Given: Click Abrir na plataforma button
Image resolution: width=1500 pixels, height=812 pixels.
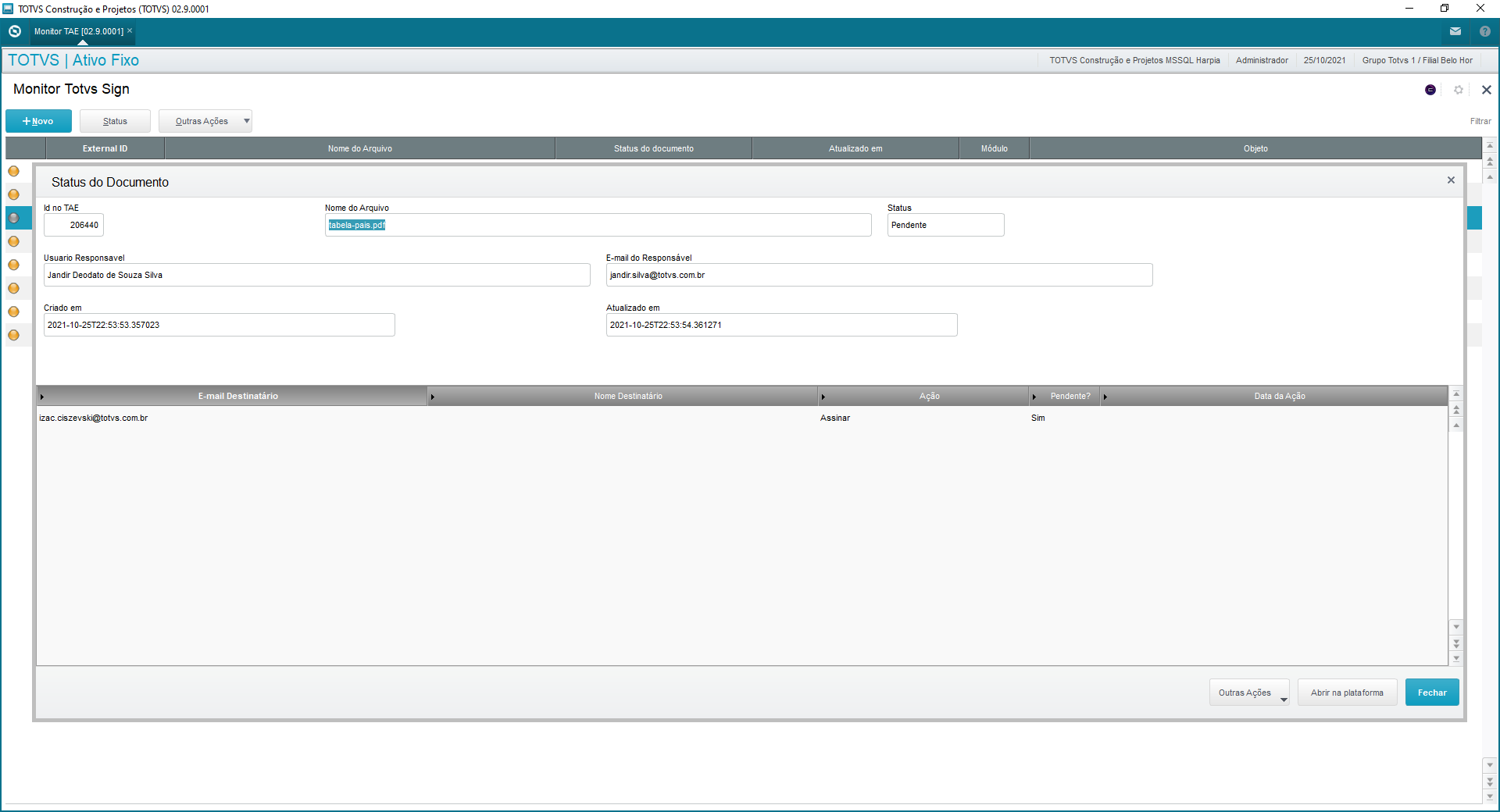Looking at the screenshot, I should (x=1347, y=693).
